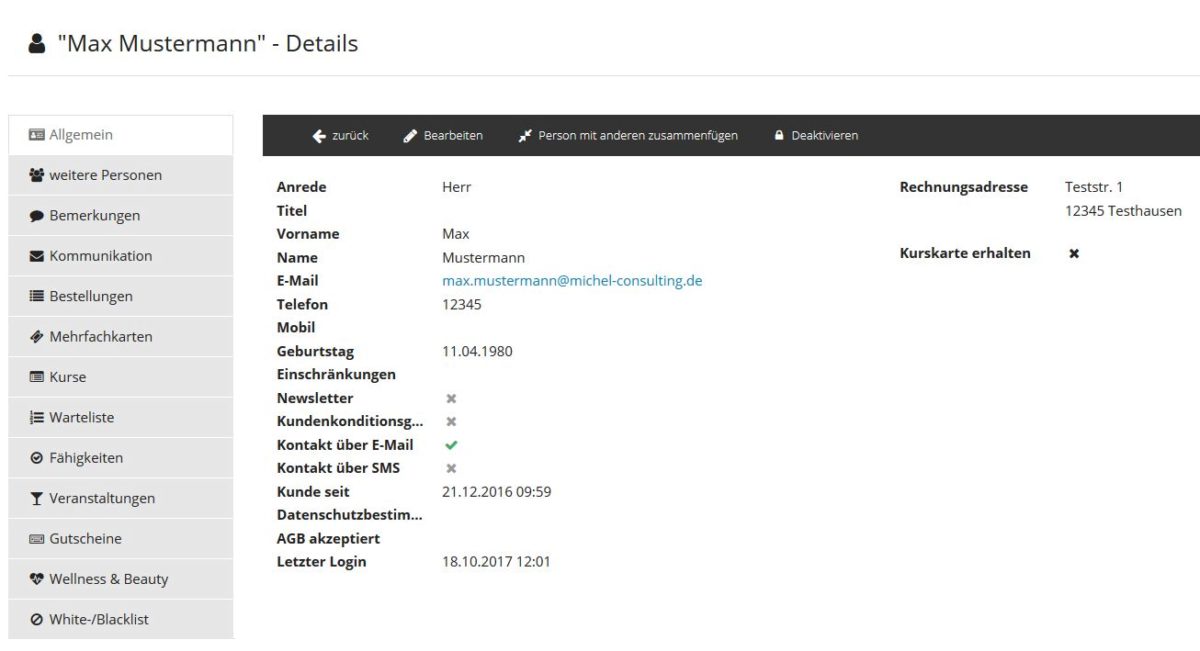Screen dimensions: 1200x651
Task: Click the Fähigkeiten check-circle icon
Action: pos(37,458)
